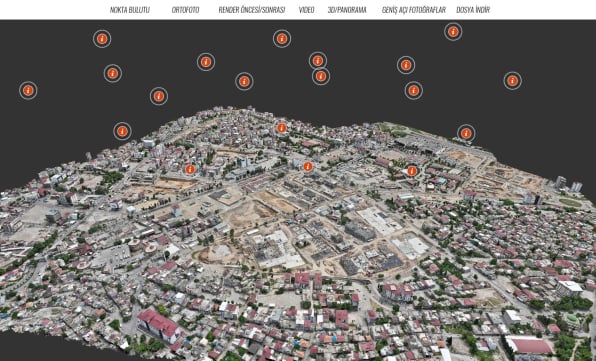Click the DOSYA İNDİR menu link

click(473, 10)
